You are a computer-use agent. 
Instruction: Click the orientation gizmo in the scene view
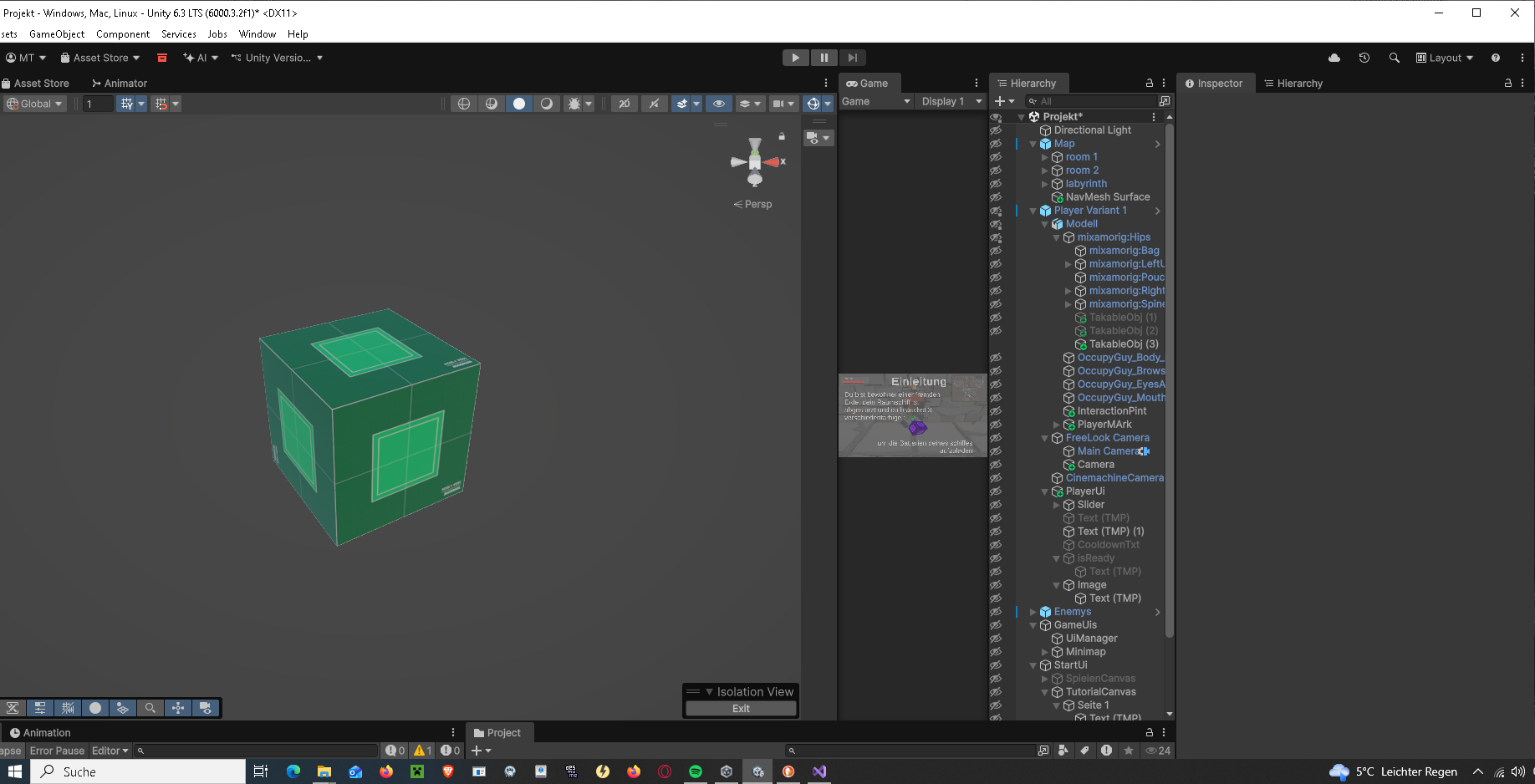pyautogui.click(x=755, y=162)
